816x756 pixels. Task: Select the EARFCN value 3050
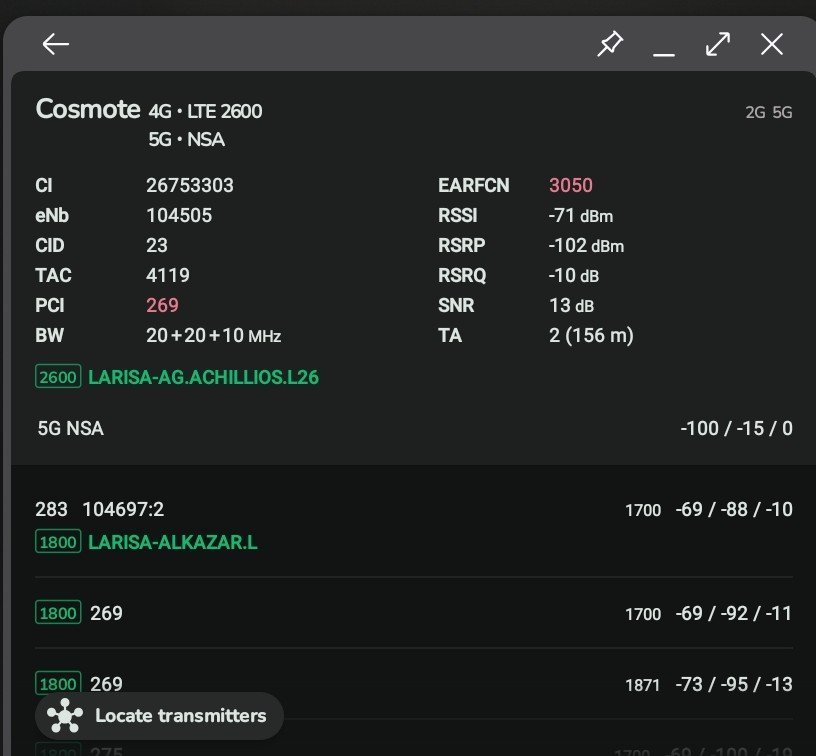[571, 185]
